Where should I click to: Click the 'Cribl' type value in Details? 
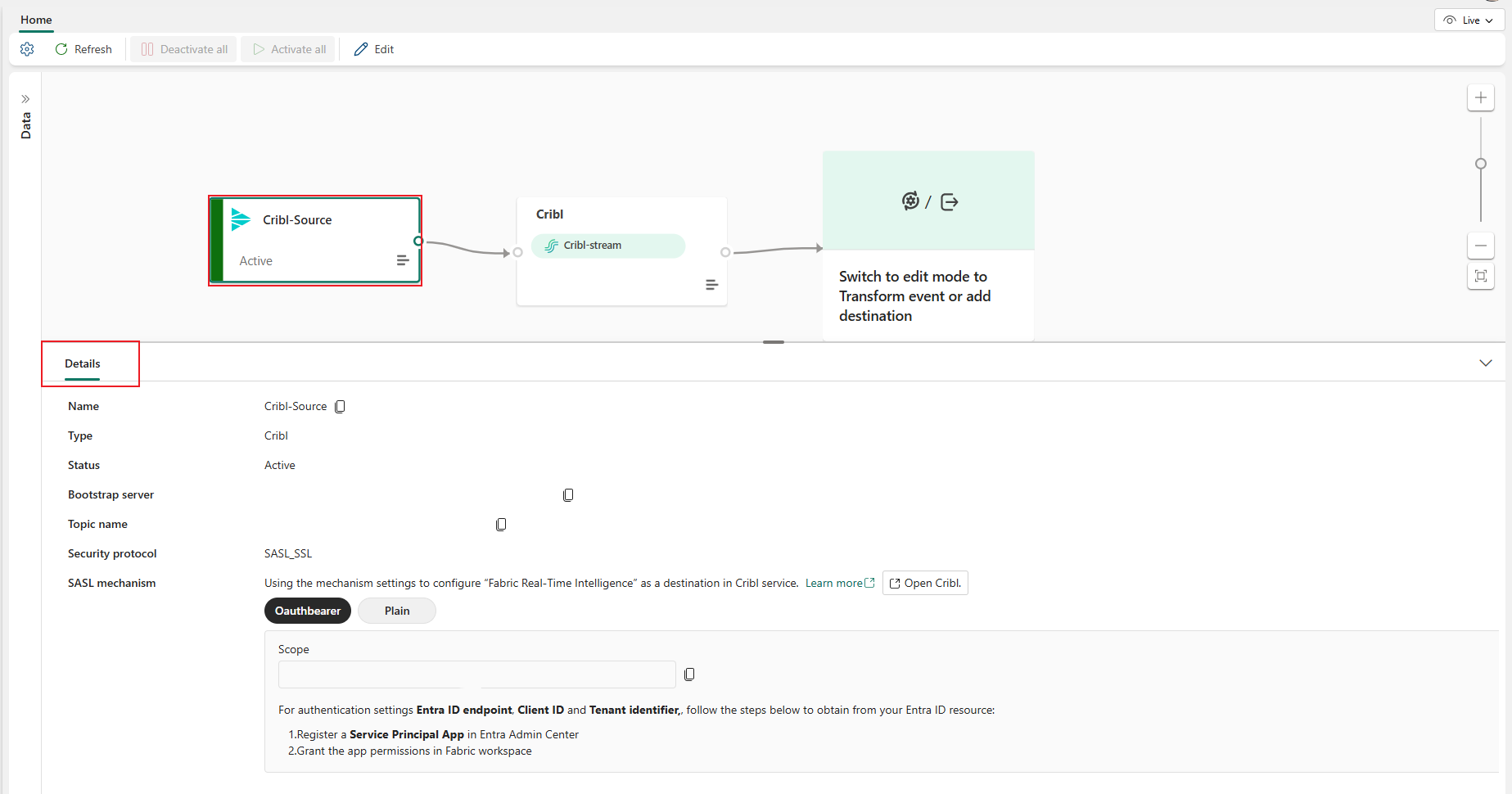(277, 435)
